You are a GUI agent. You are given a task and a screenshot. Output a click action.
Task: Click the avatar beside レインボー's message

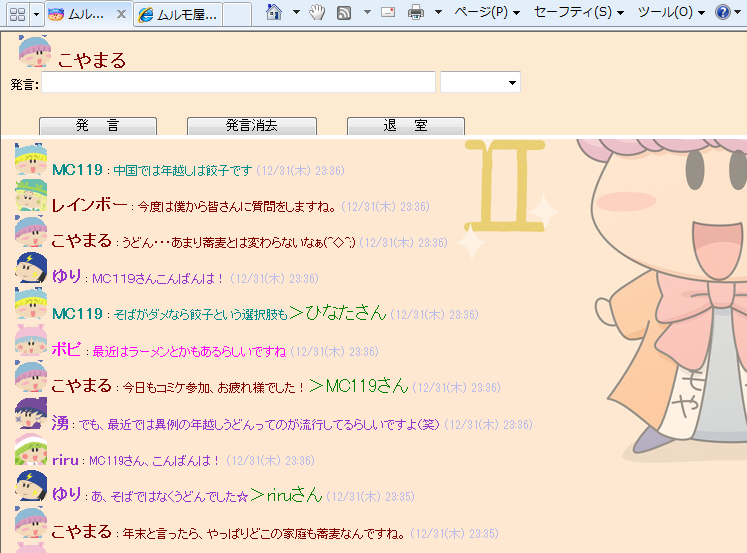pyautogui.click(x=31, y=204)
